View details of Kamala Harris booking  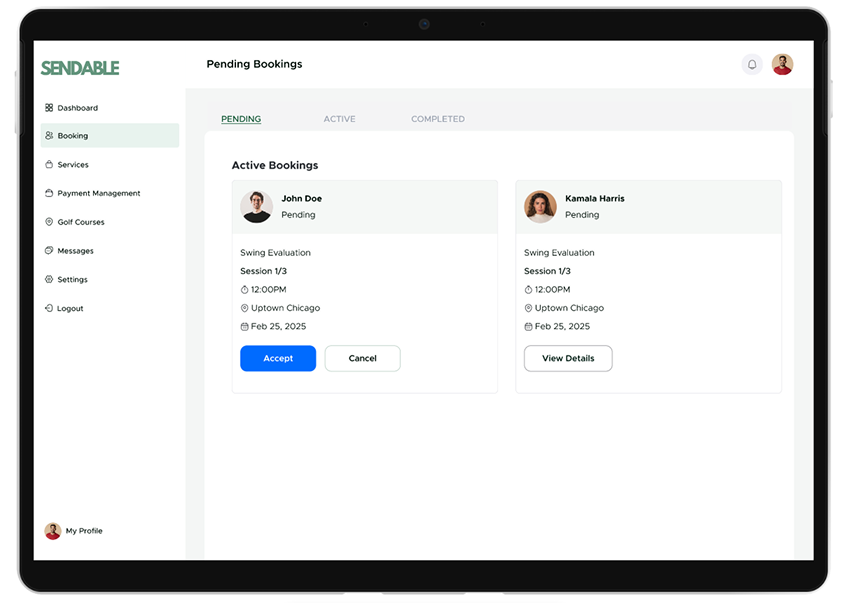click(x=568, y=358)
